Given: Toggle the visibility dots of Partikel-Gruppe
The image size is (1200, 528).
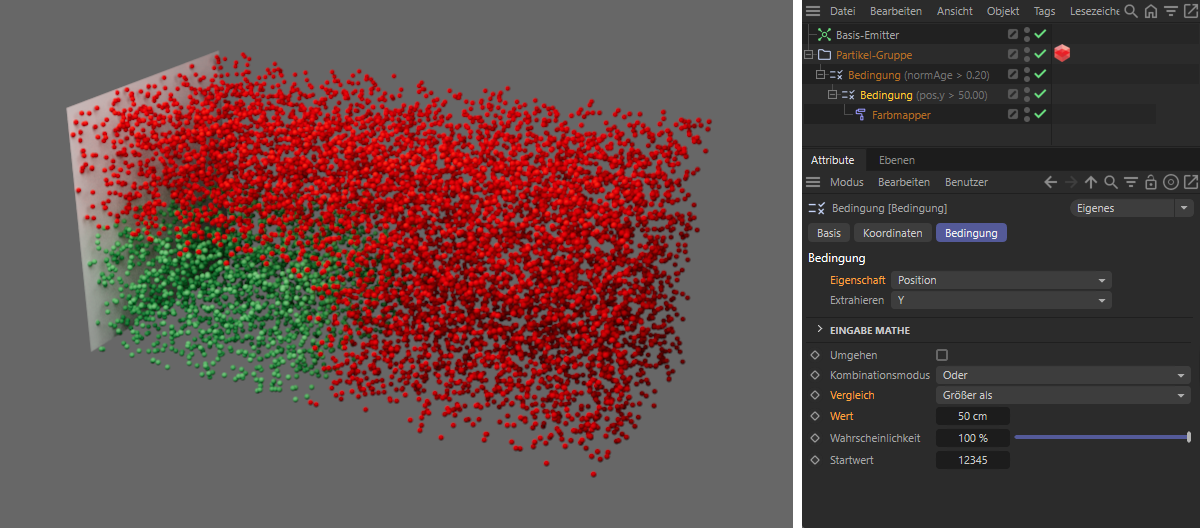Looking at the screenshot, I should (x=1027, y=55).
